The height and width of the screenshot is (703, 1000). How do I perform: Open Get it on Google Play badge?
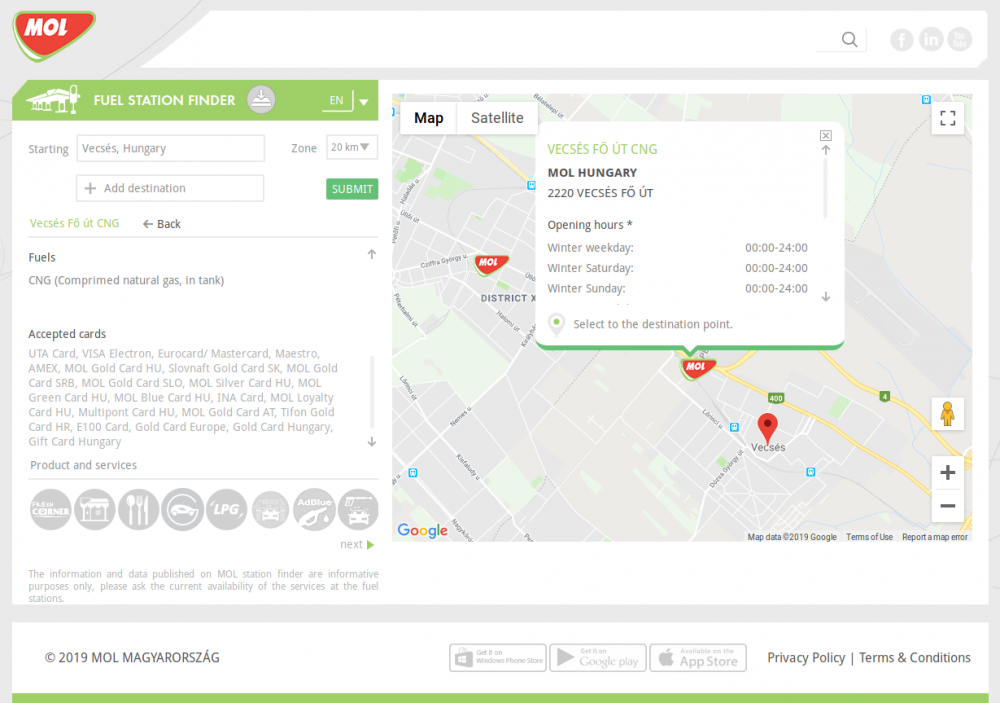pyautogui.click(x=598, y=657)
